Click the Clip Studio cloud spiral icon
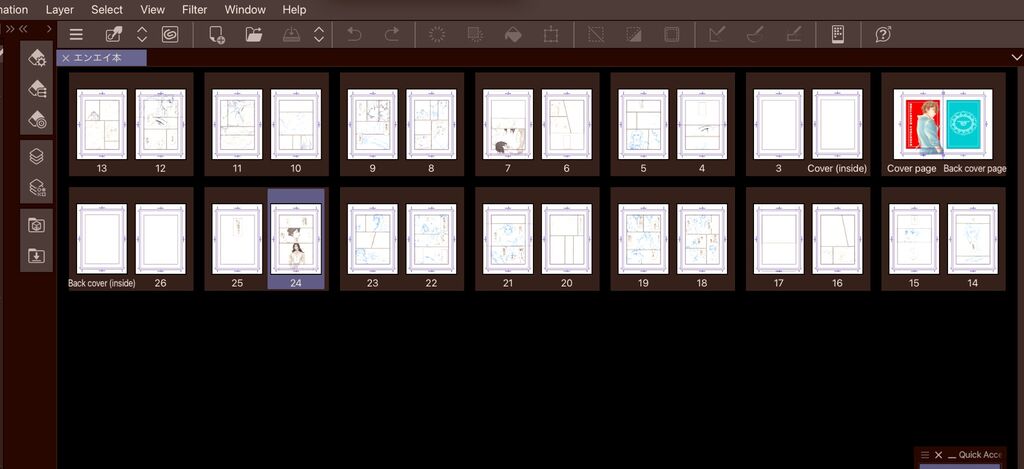Screen dimensions: 1024x469 point(170,35)
